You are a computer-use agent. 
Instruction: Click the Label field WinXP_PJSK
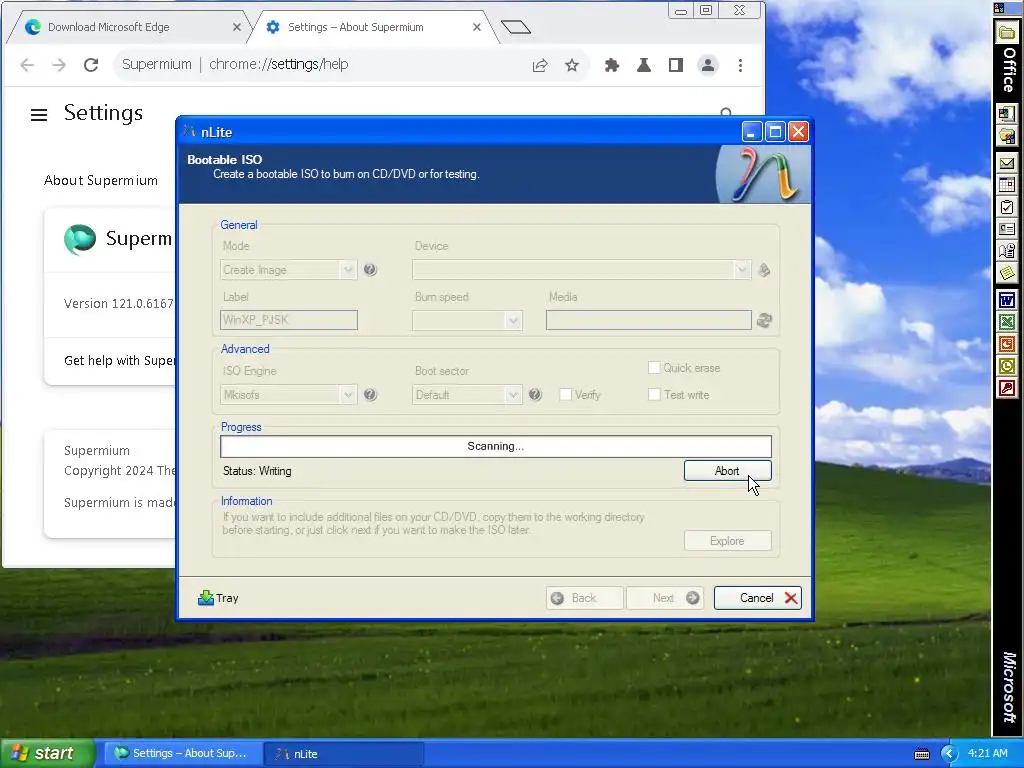pyautogui.click(x=289, y=320)
